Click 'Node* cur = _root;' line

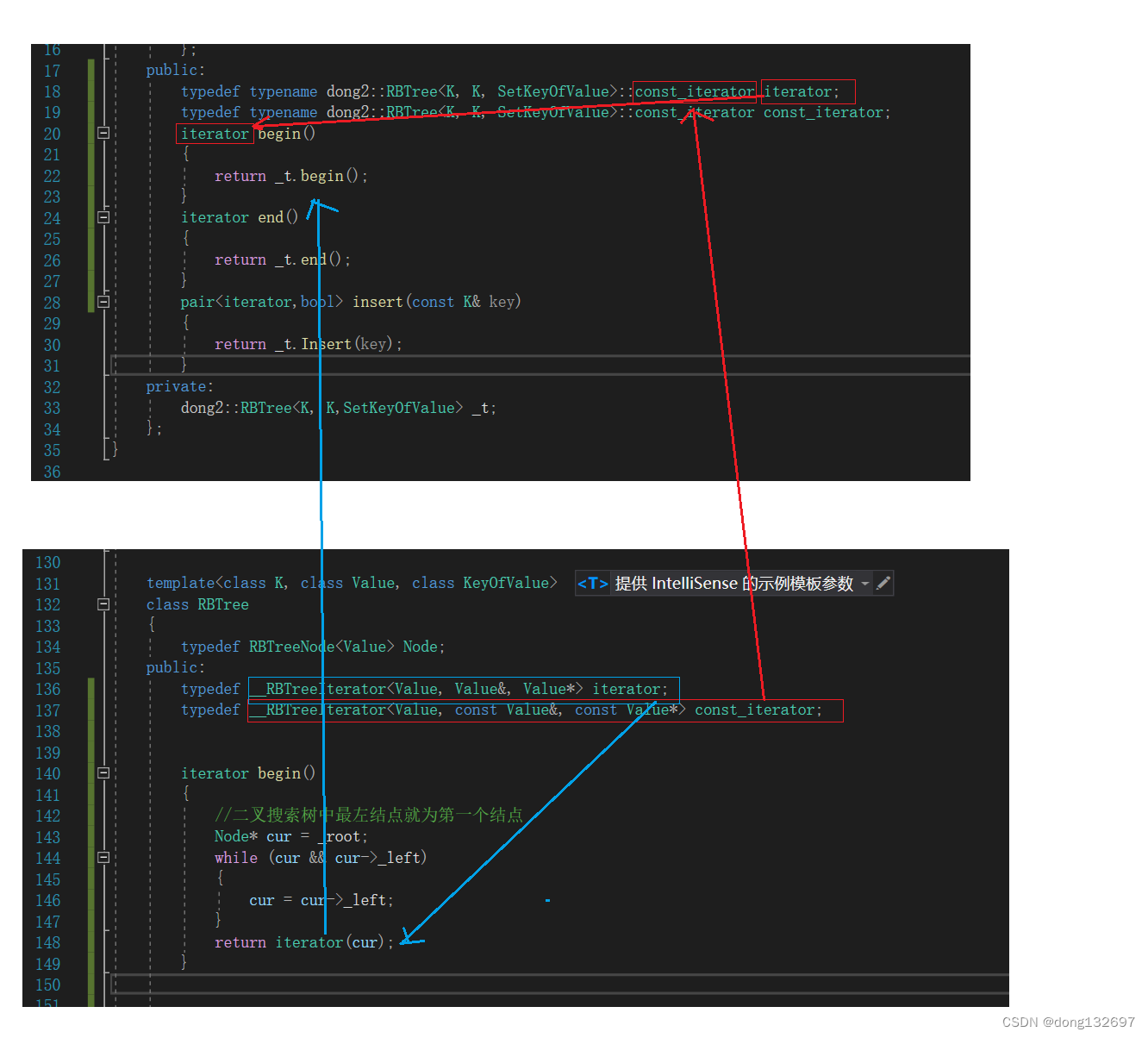coord(291,836)
